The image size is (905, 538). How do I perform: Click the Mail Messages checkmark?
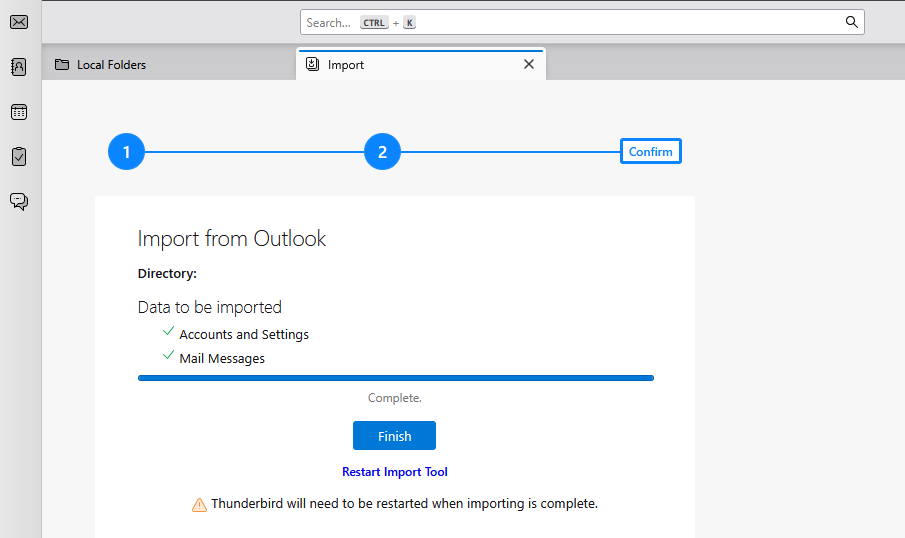click(168, 356)
